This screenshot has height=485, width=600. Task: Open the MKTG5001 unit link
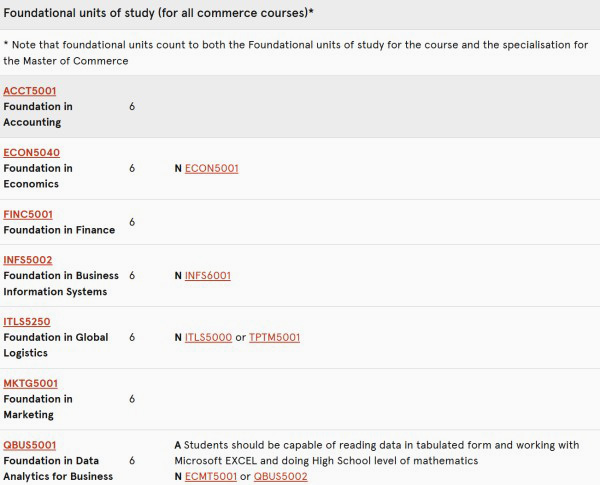click(x=30, y=383)
